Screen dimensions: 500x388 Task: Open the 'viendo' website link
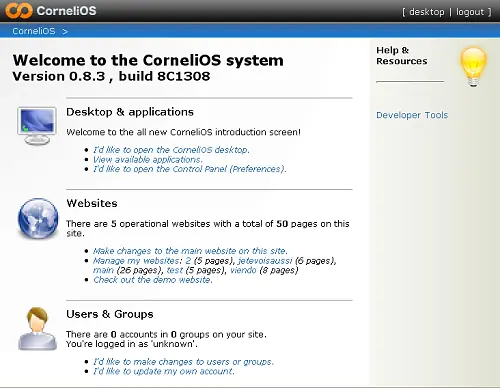tap(243, 270)
